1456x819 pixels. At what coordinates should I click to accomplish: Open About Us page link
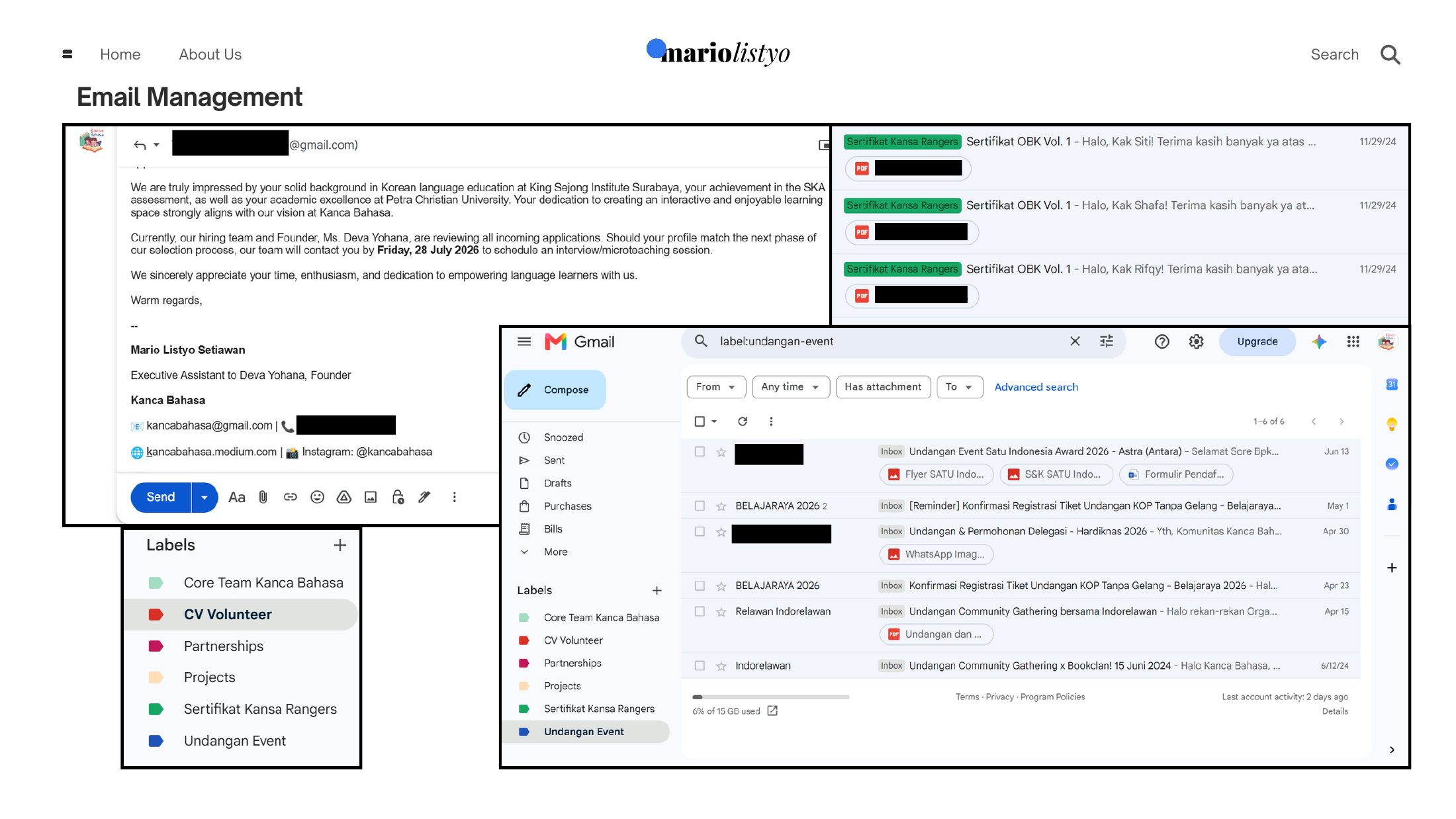(x=210, y=54)
